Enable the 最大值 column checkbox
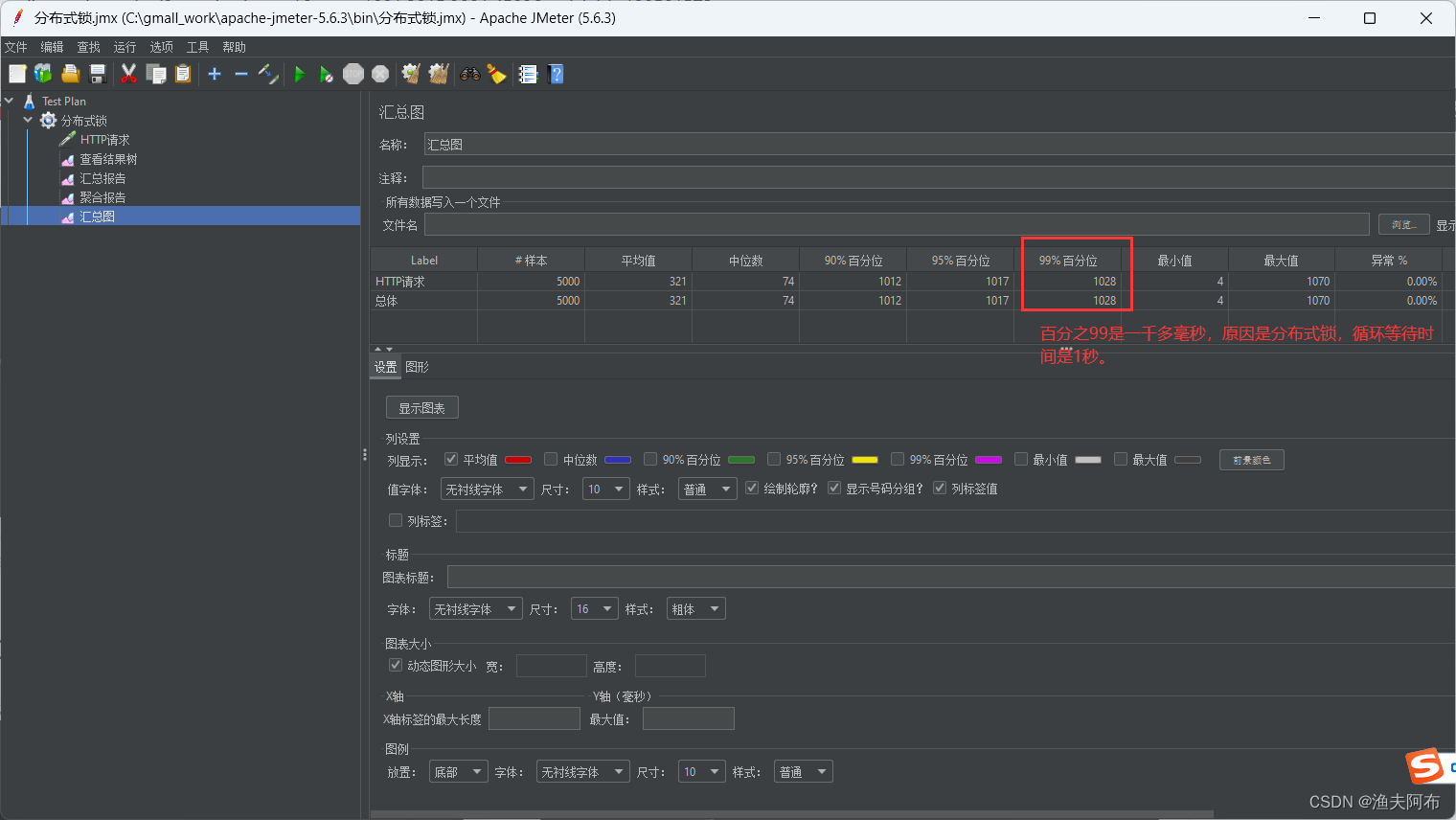Image resolution: width=1456 pixels, height=820 pixels. tap(1121, 460)
